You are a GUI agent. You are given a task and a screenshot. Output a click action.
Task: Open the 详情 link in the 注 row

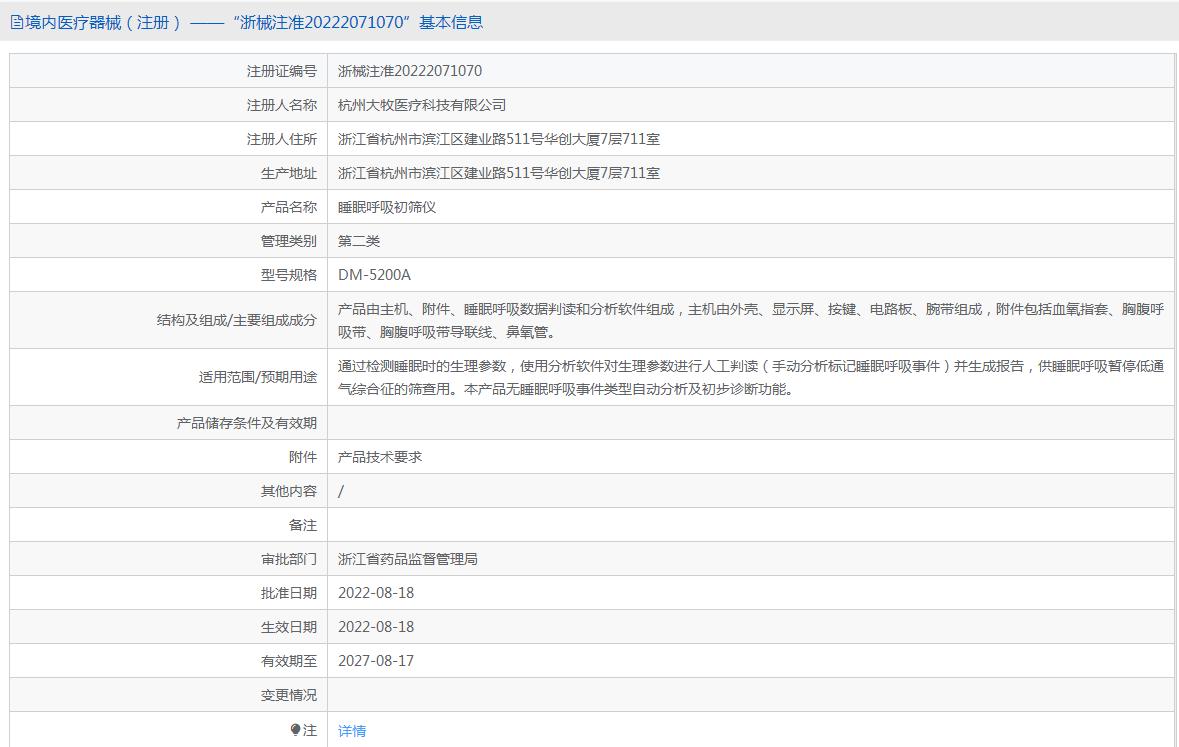352,730
